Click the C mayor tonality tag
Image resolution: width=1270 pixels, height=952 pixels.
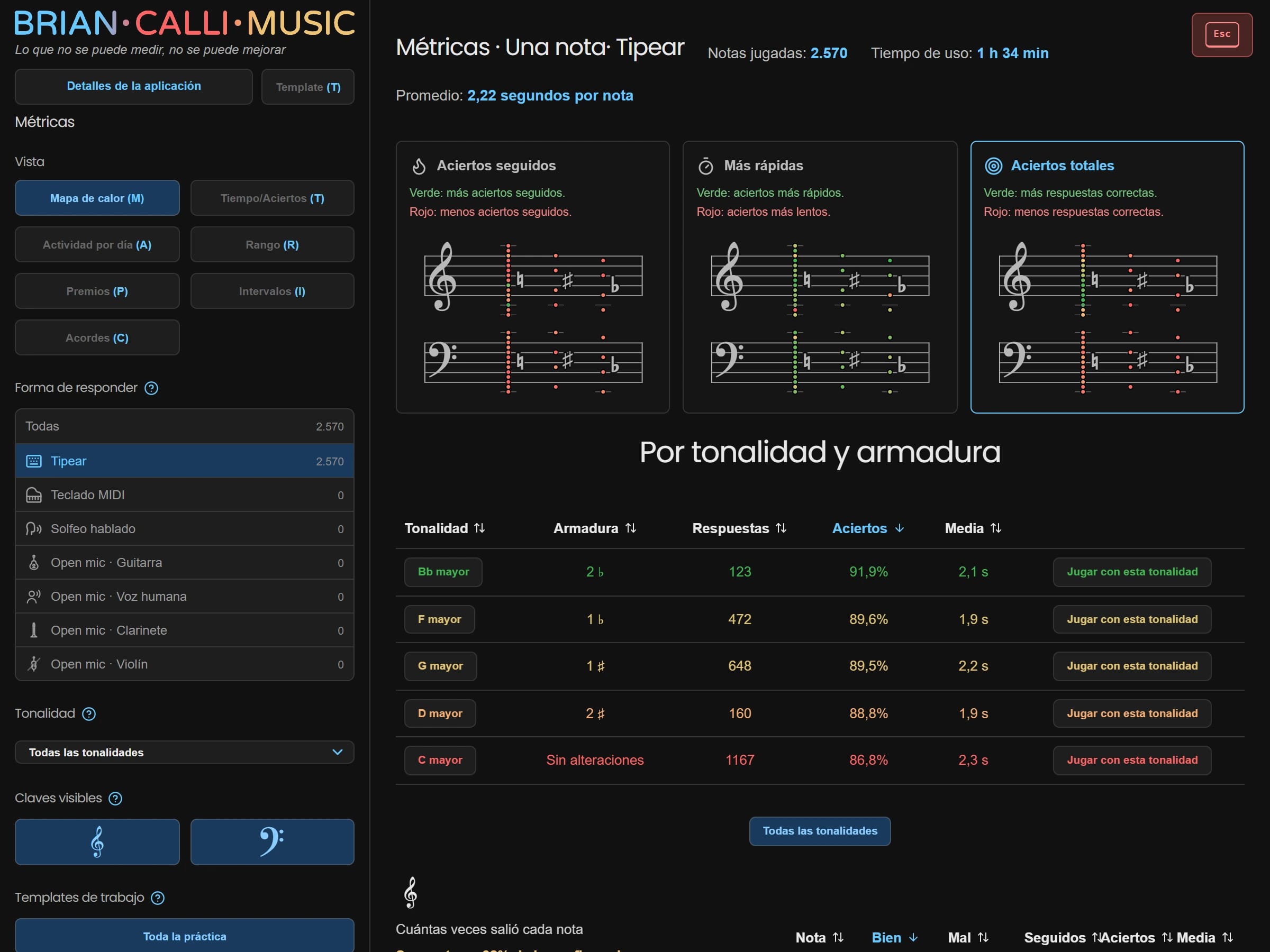click(x=440, y=761)
